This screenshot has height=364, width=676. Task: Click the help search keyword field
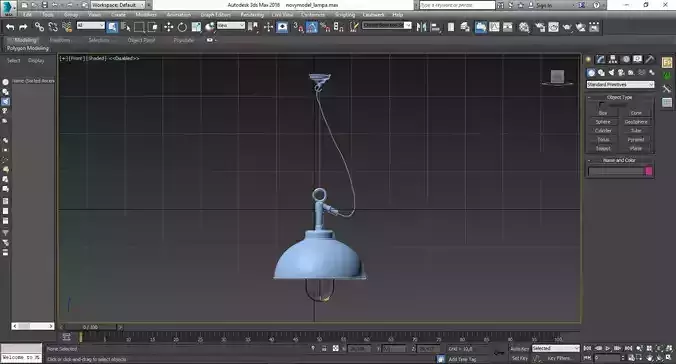tap(457, 5)
